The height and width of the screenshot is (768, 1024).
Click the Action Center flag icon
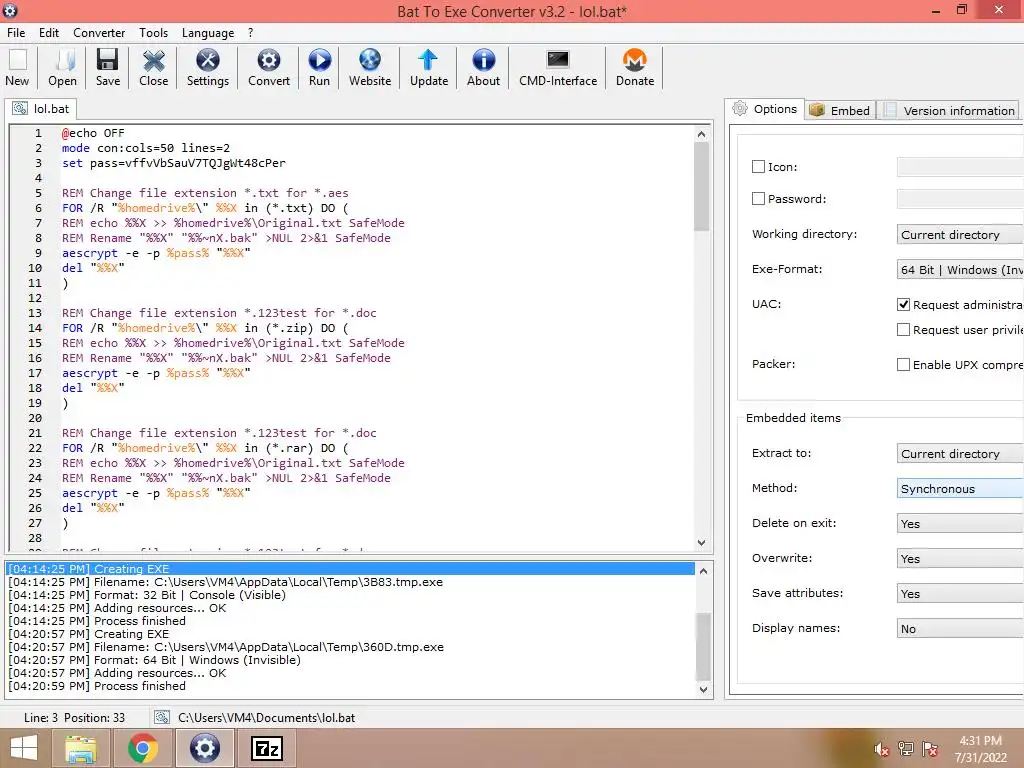(x=931, y=749)
